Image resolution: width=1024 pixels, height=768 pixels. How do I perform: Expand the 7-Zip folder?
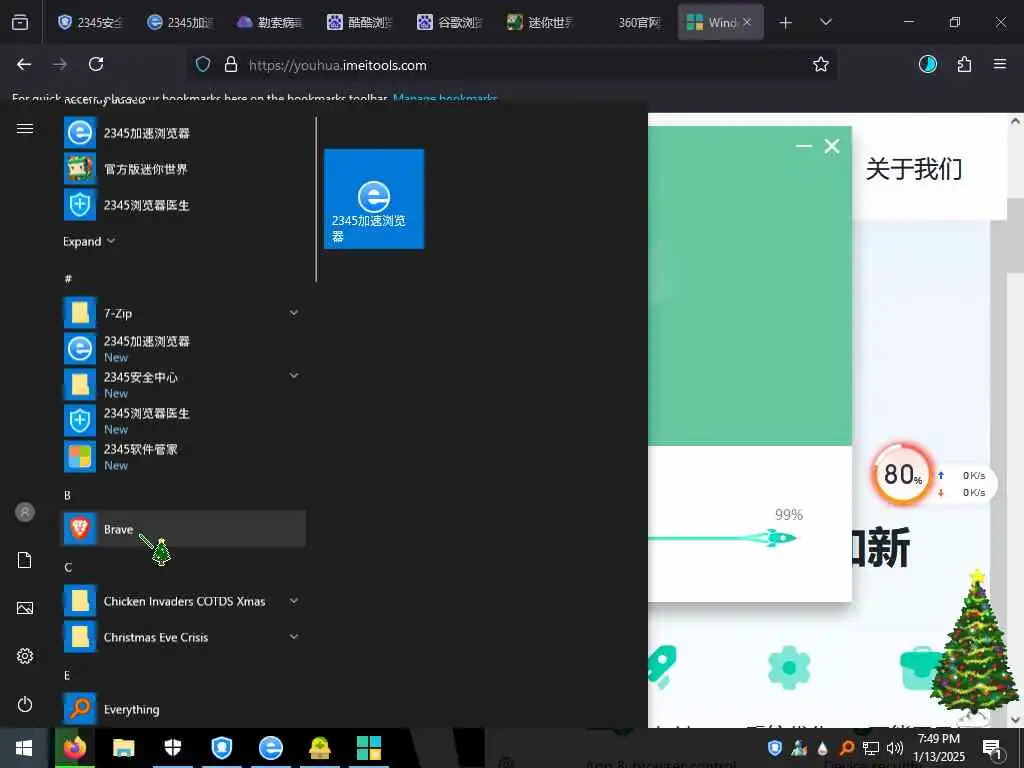pos(183,313)
